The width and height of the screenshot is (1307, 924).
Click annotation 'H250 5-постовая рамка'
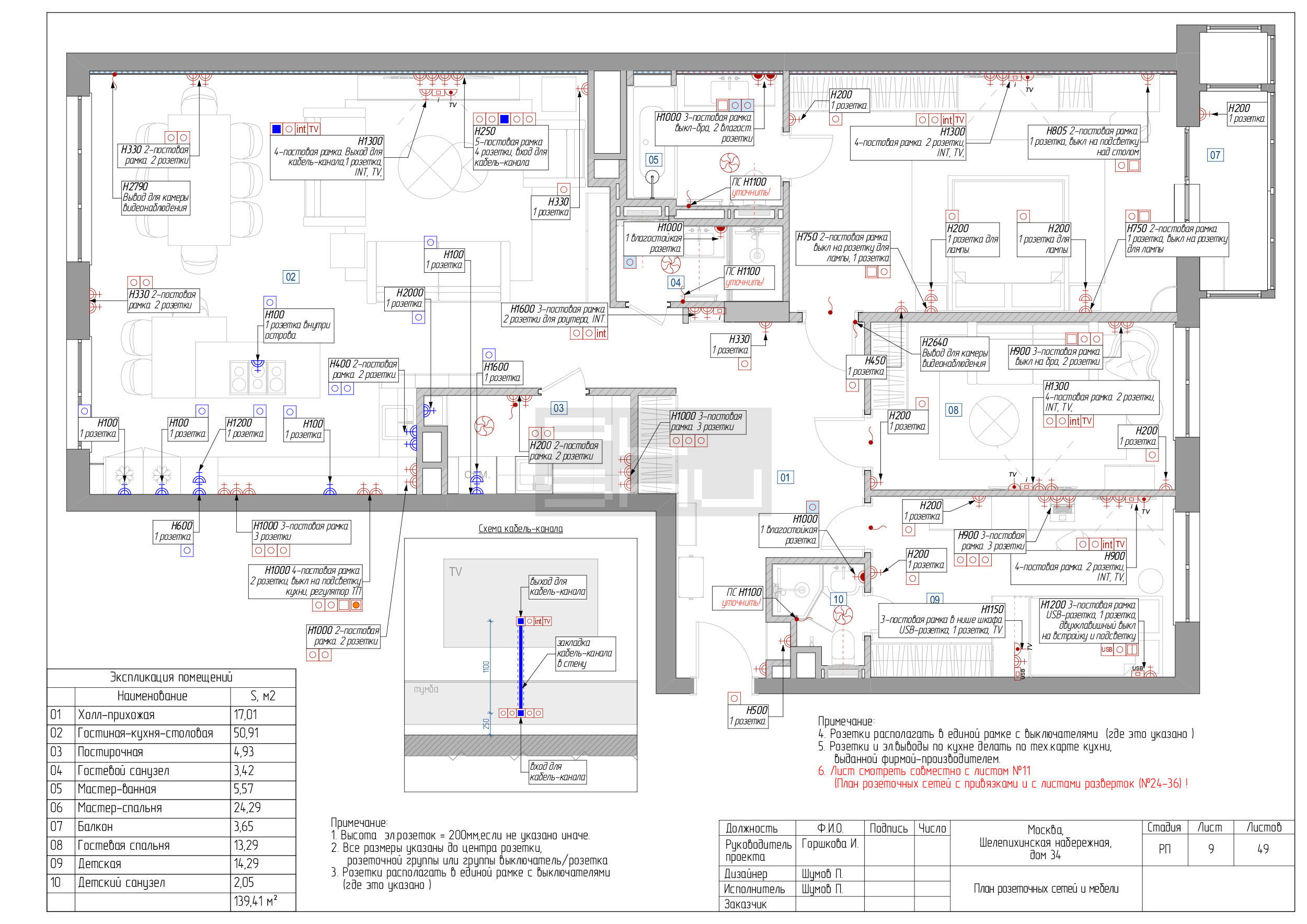[x=511, y=147]
